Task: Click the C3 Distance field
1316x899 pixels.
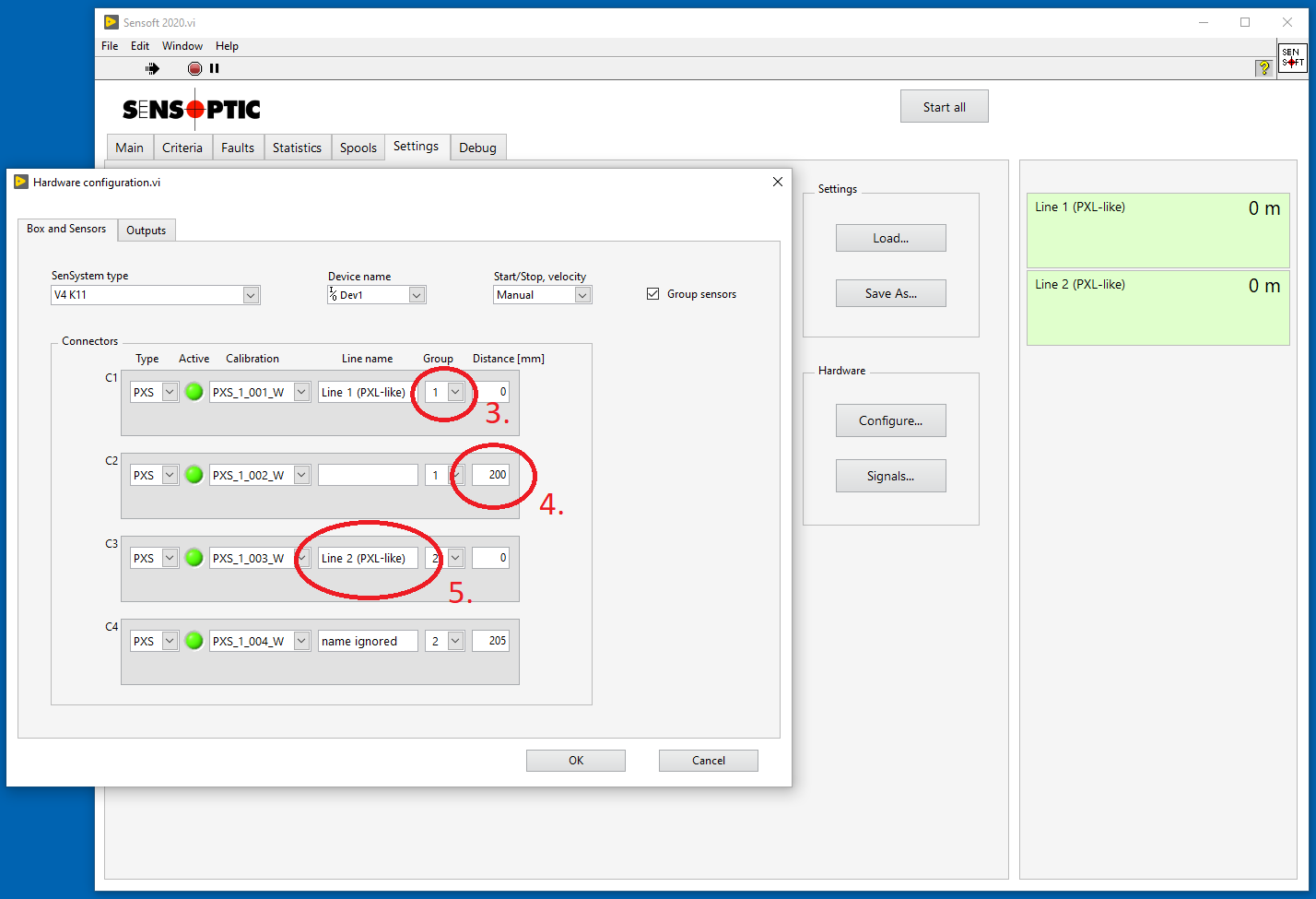Action: [x=490, y=558]
